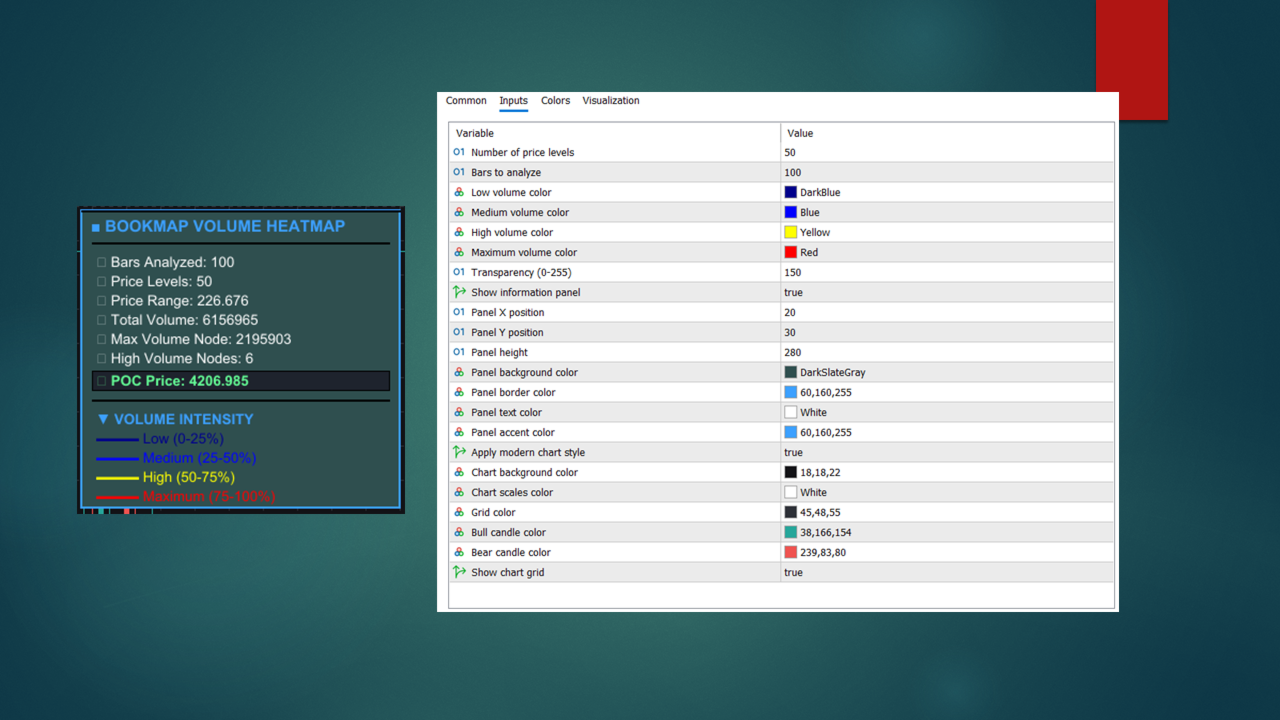1280x720 pixels.
Task: Click the integer icon beside Panel X position
Action: click(x=459, y=312)
